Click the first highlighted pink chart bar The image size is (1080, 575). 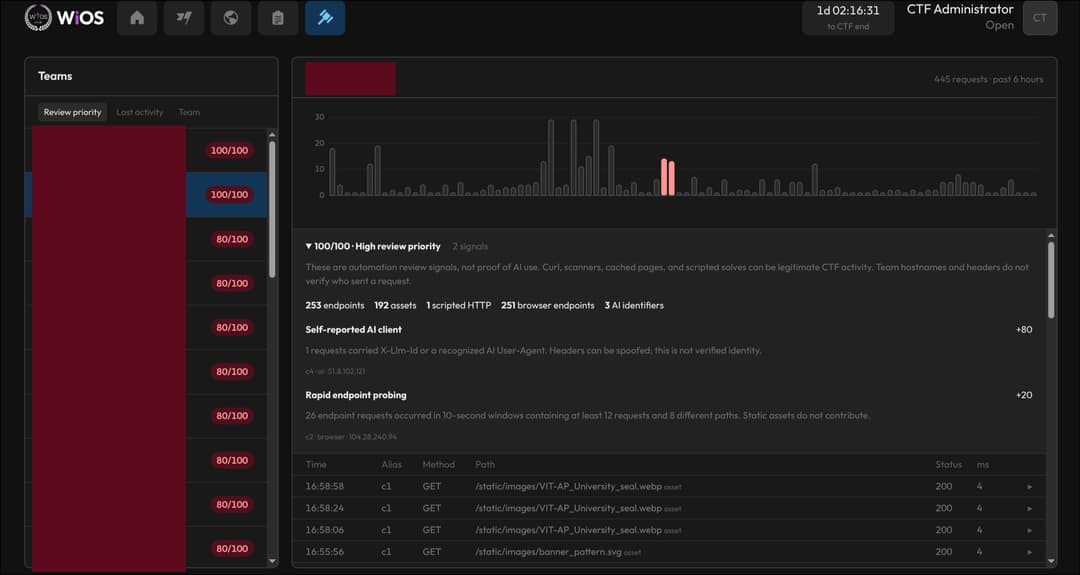[x=664, y=178]
